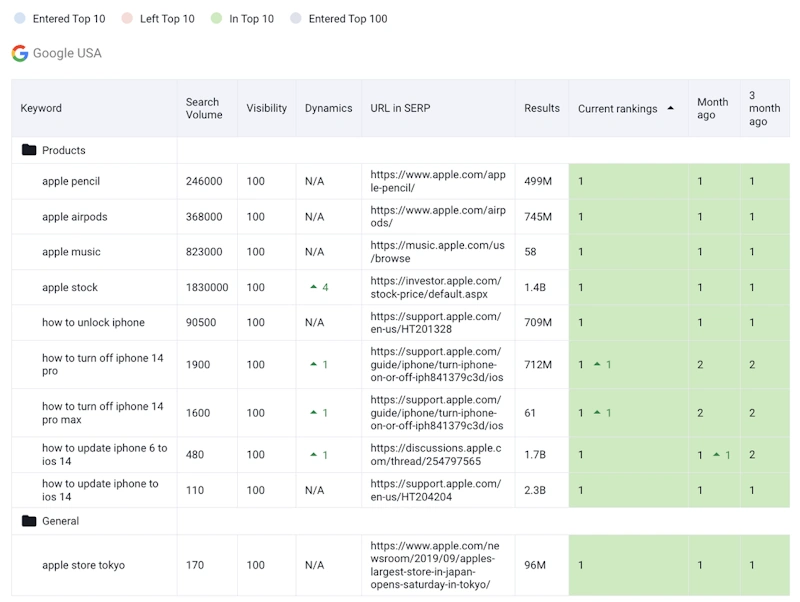
Task: Click the Google USA label
Action: click(67, 53)
